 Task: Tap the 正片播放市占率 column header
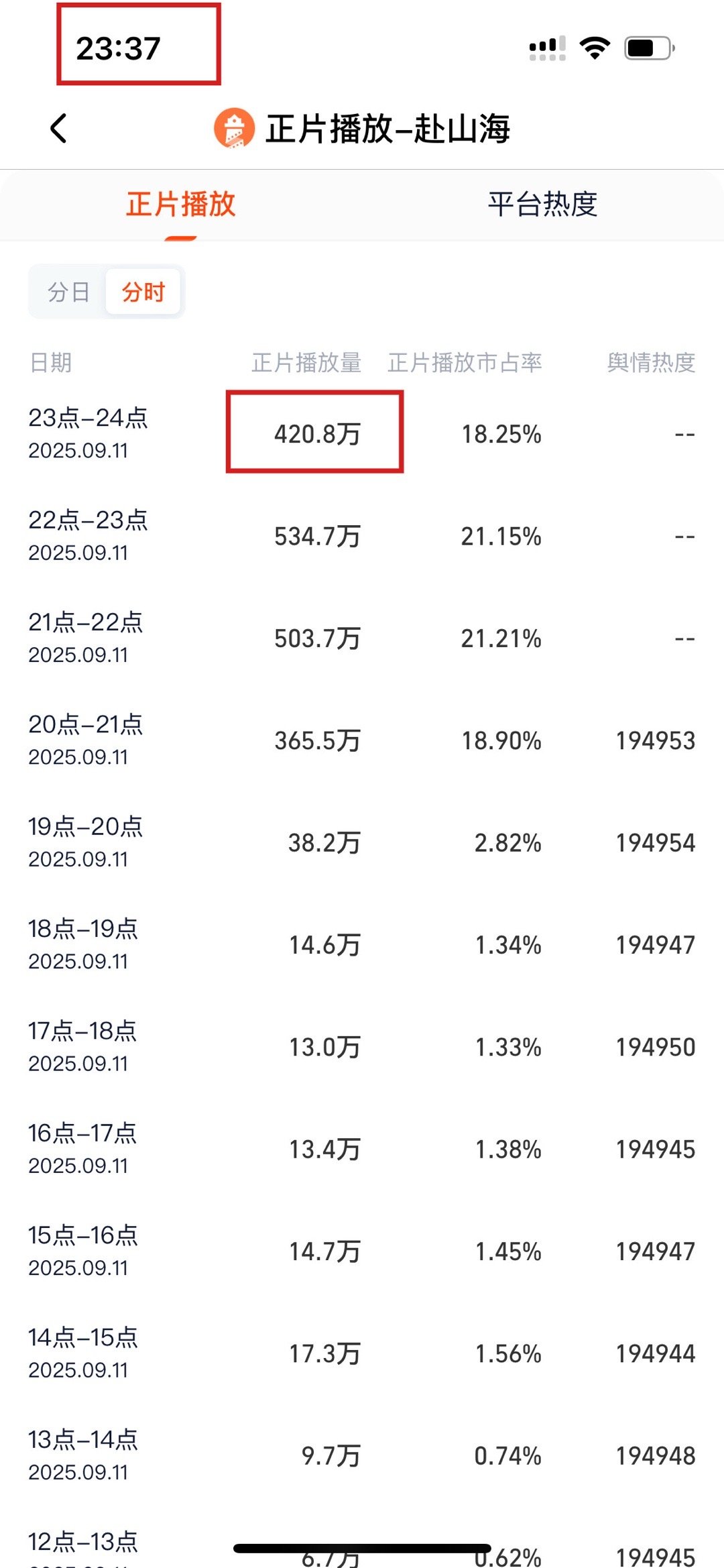[x=465, y=363]
